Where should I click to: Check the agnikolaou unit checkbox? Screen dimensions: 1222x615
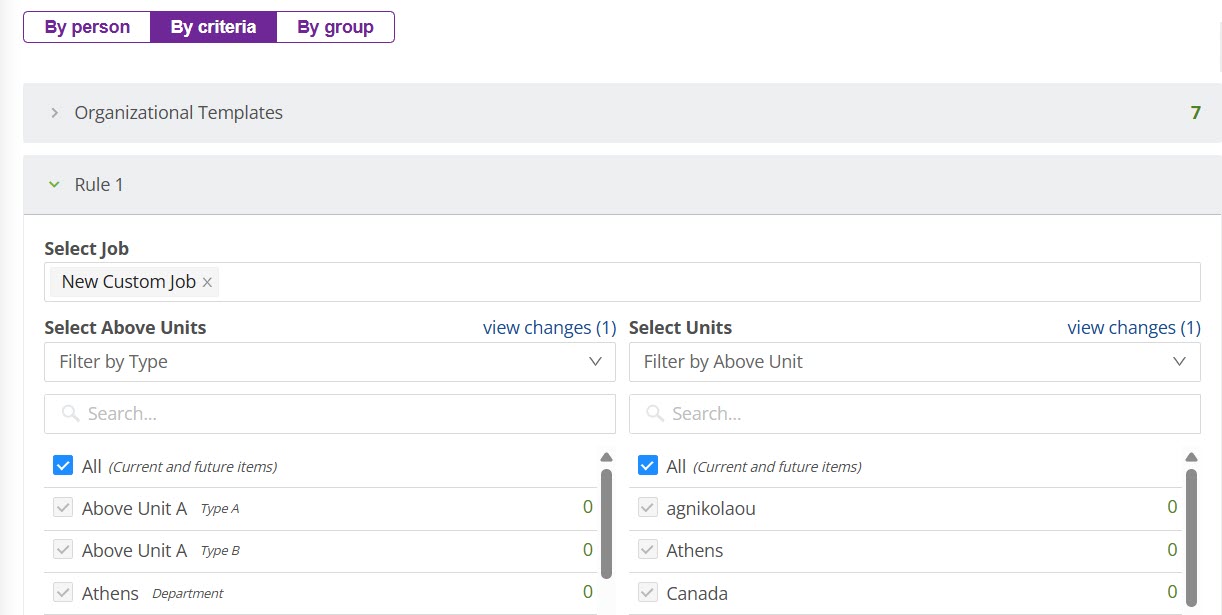pyautogui.click(x=647, y=508)
